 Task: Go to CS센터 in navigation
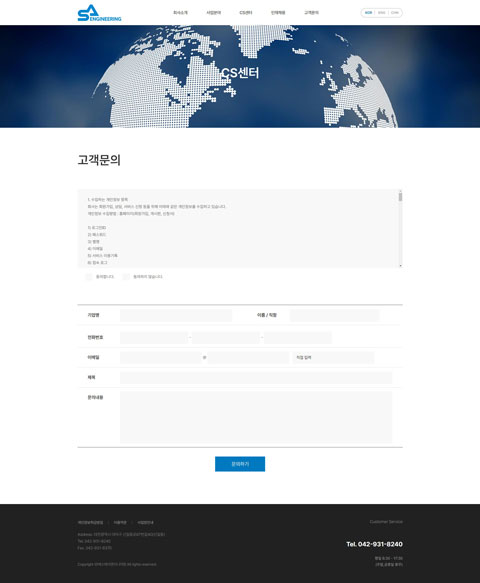coord(245,13)
